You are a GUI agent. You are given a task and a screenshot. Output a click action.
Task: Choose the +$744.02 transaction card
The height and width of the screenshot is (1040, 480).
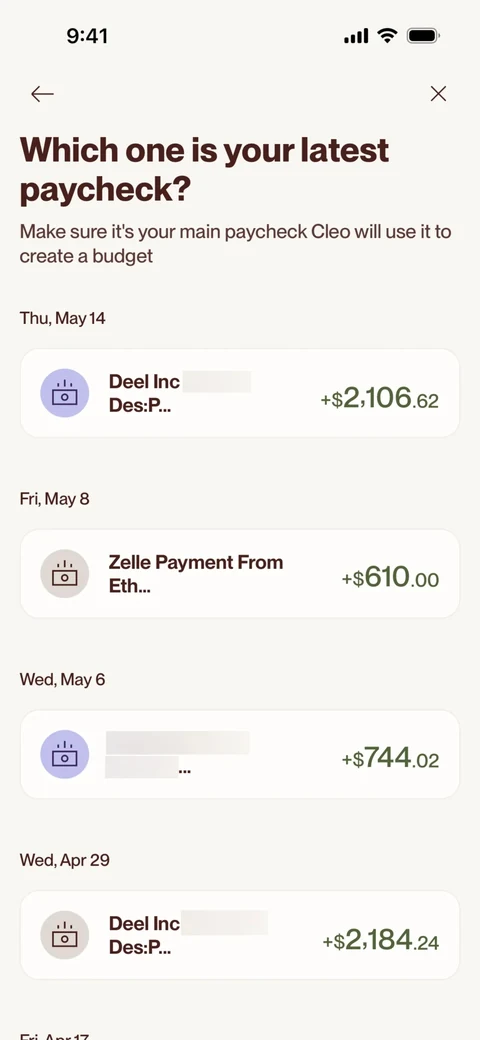(240, 754)
